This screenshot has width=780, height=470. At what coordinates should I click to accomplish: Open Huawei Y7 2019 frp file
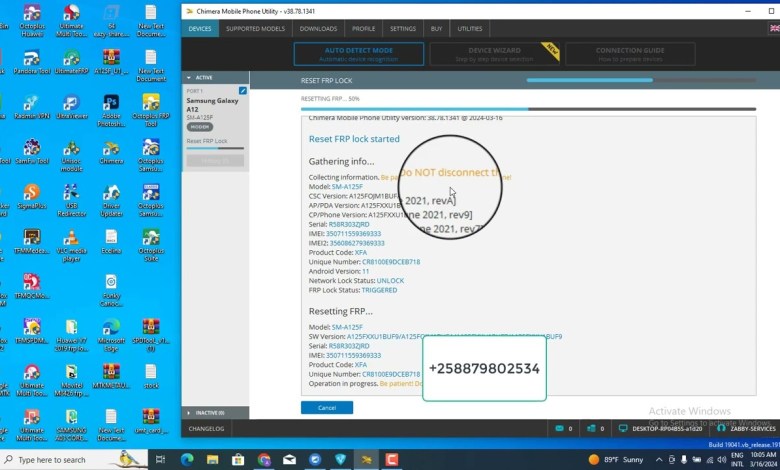72,335
